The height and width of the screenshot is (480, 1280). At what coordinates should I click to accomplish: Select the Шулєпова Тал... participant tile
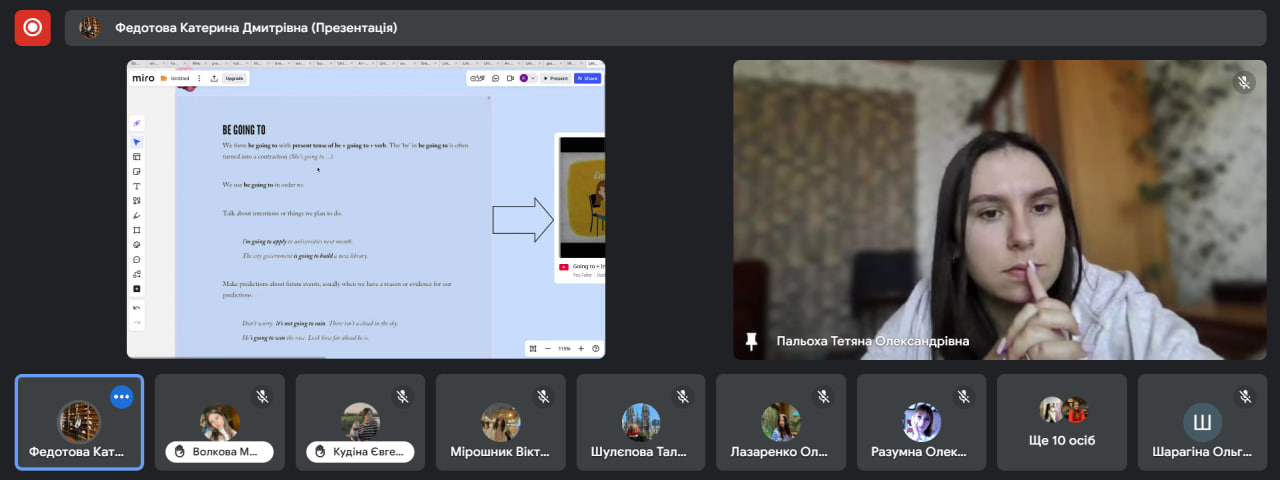tap(641, 422)
